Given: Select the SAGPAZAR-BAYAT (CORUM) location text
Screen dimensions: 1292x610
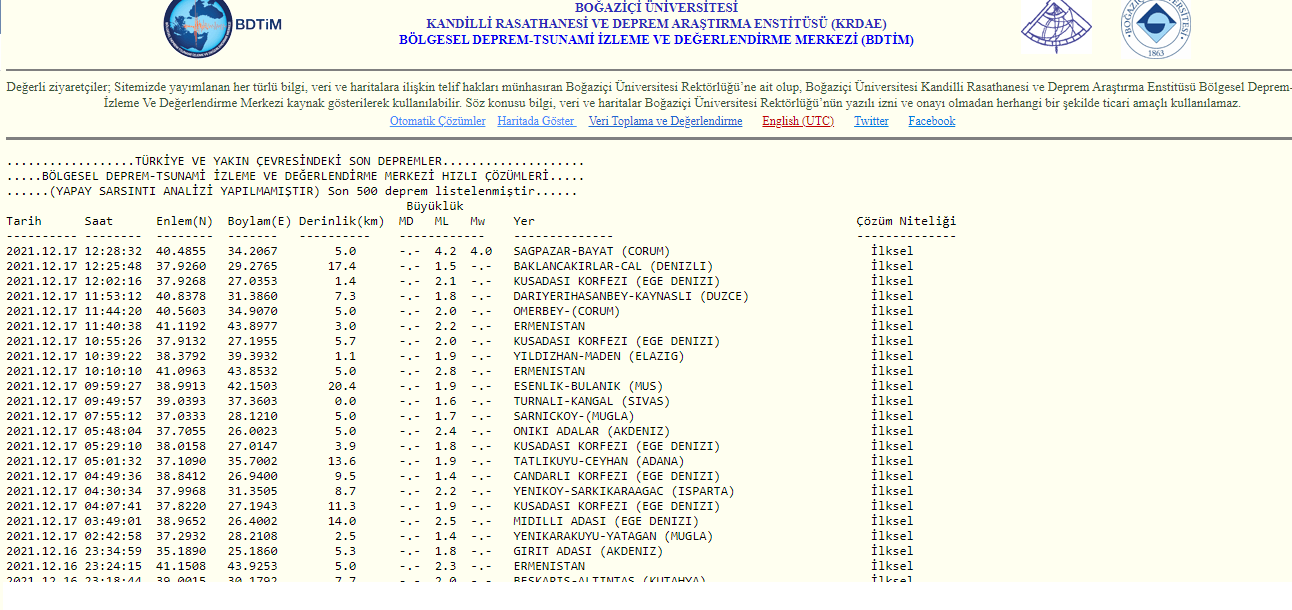Looking at the screenshot, I should click(x=592, y=251).
